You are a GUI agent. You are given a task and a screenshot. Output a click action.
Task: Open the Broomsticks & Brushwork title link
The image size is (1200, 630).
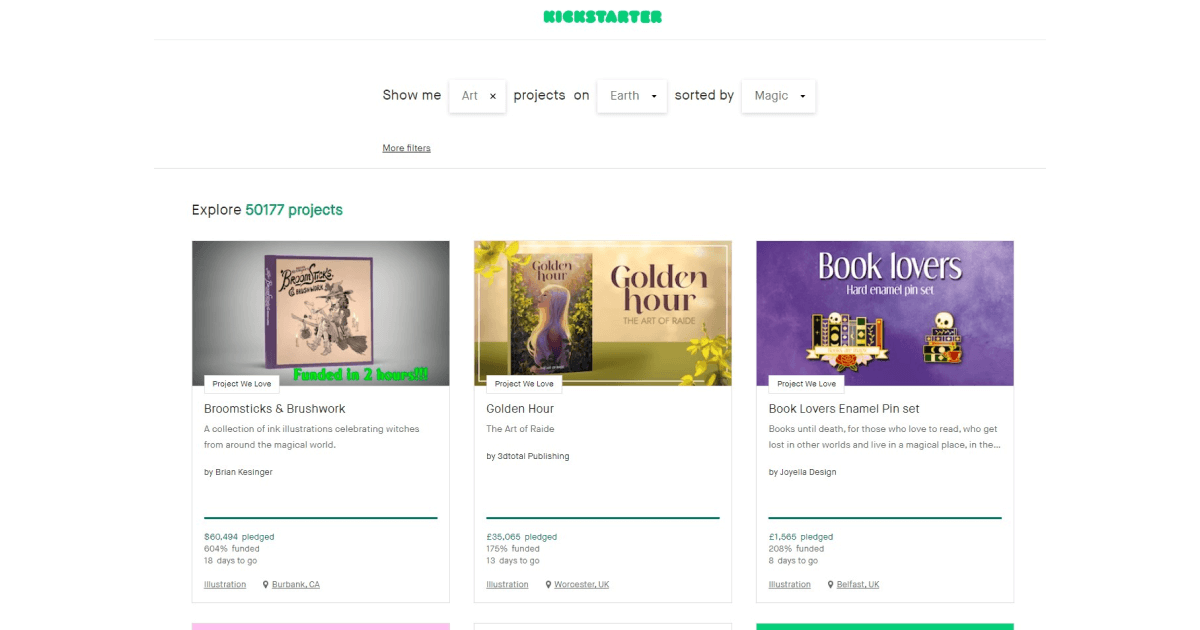pos(275,409)
